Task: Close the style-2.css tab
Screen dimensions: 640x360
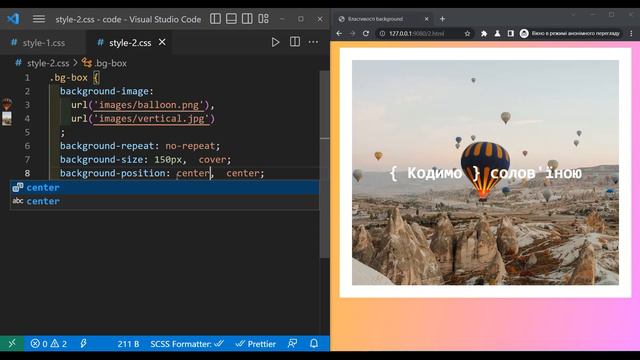Action: point(162,42)
